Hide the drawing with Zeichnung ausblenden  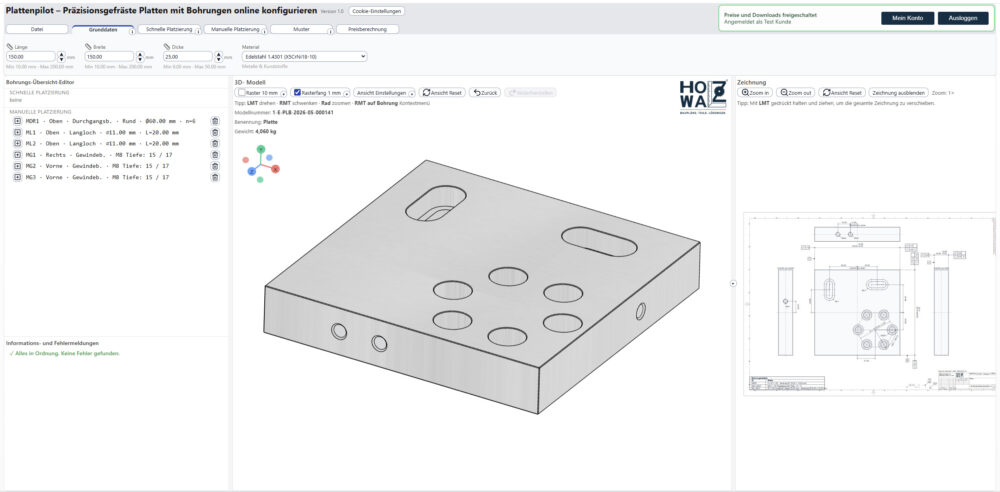point(898,93)
